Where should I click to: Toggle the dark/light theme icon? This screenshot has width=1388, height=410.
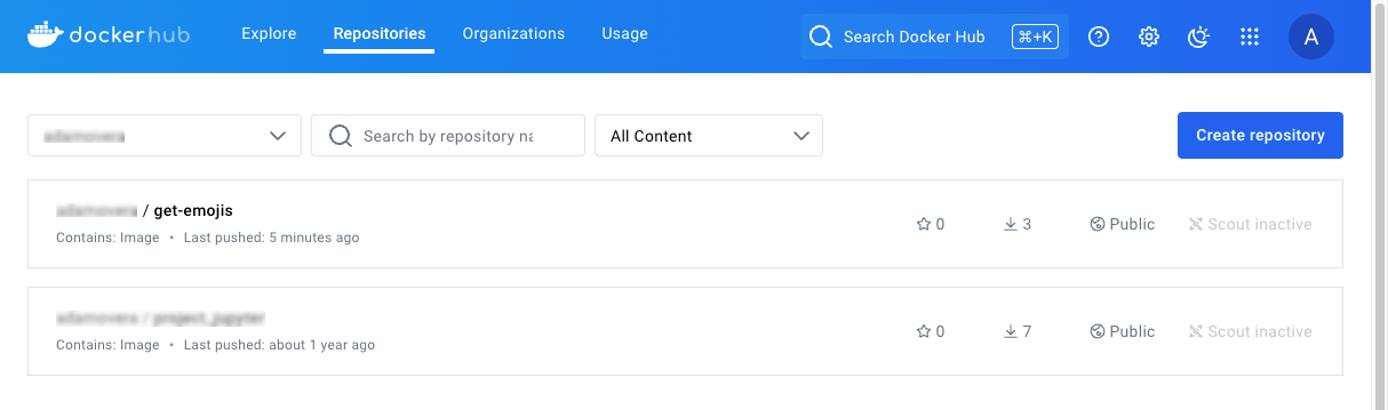1198,37
